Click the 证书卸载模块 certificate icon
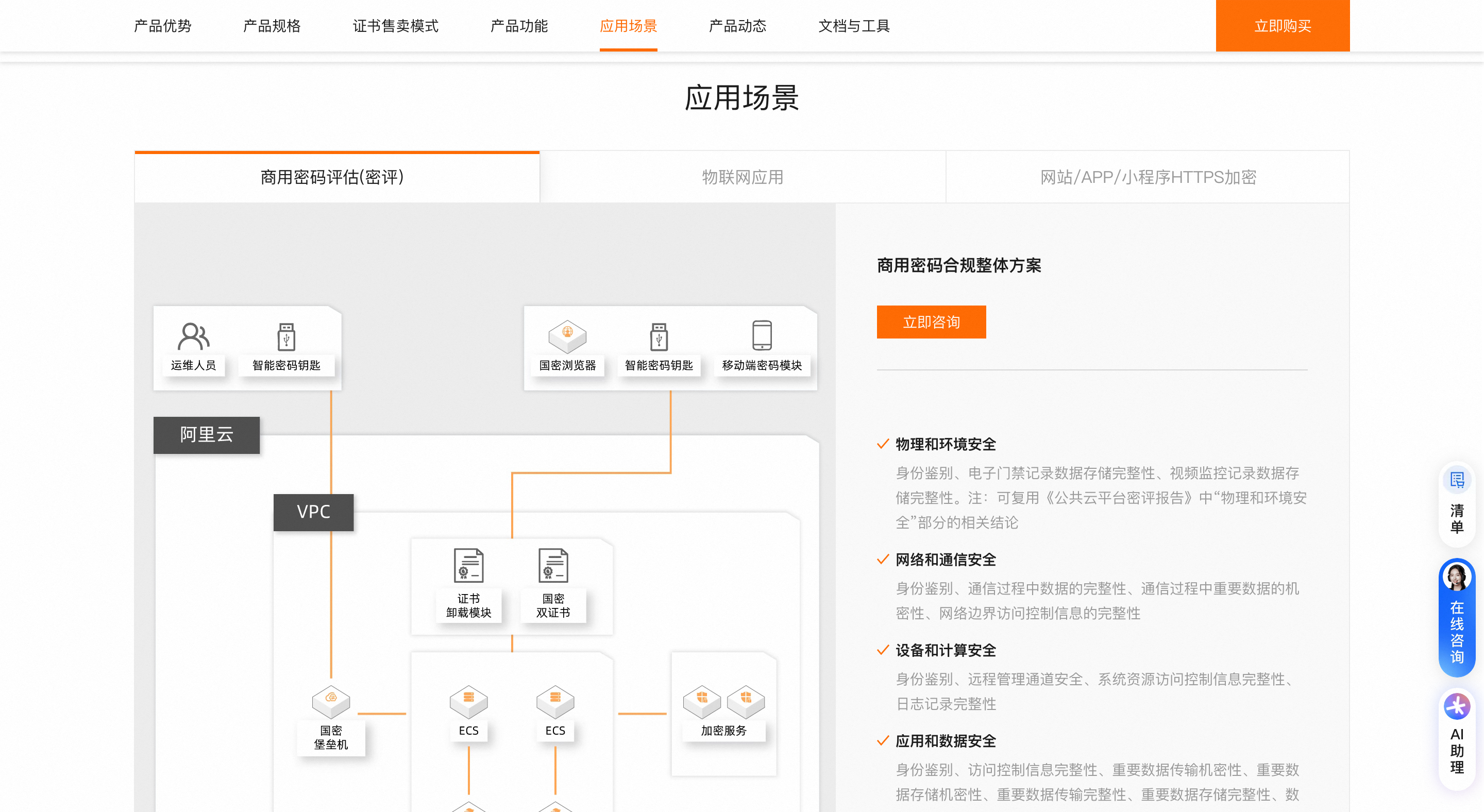Viewport: 1484px width, 812px height. tap(468, 565)
